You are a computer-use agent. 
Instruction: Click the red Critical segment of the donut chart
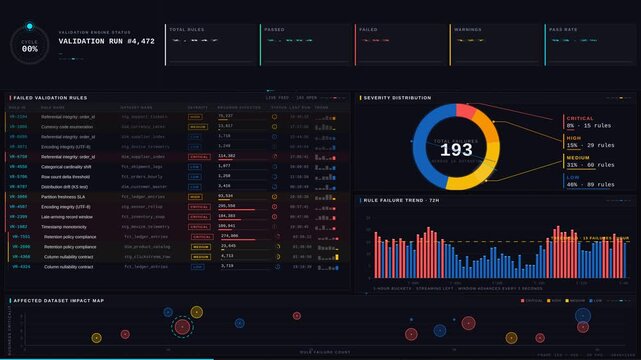[465, 111]
